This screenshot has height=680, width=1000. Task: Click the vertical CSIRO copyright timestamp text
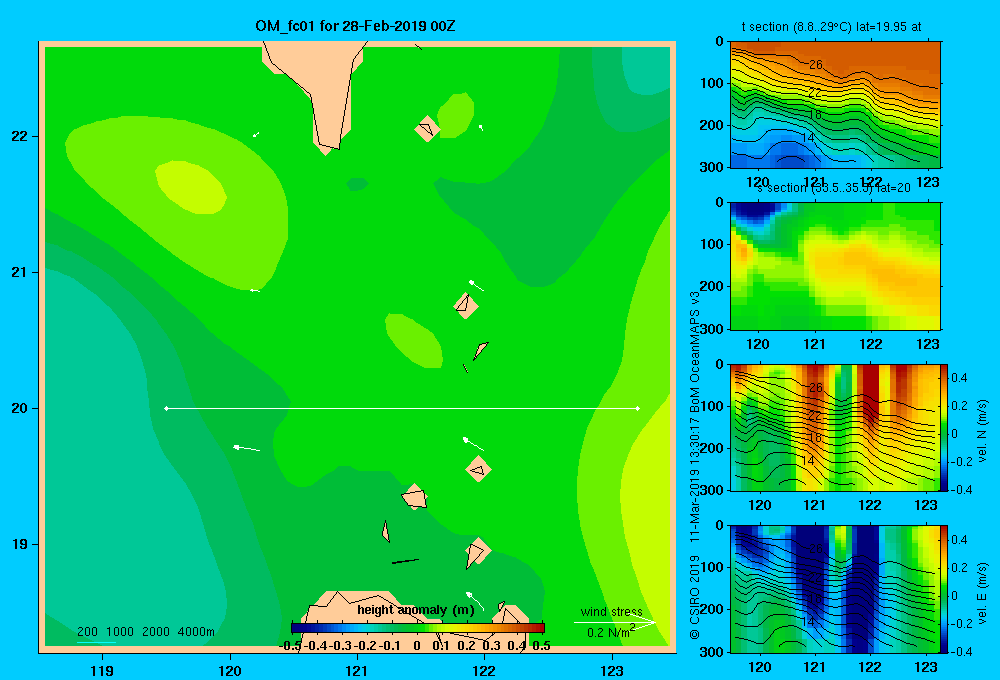point(695,466)
